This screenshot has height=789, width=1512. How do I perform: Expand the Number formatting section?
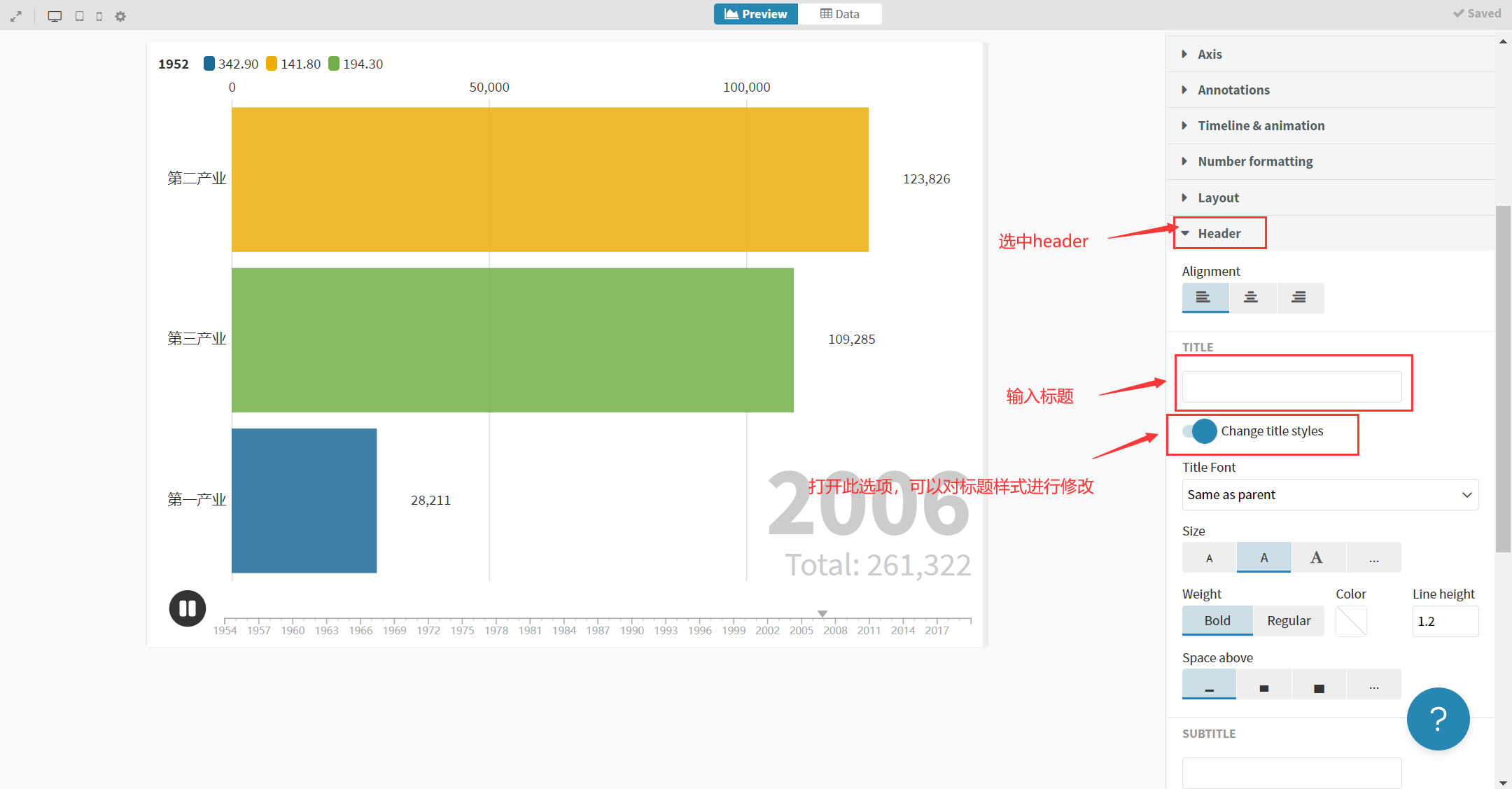click(1255, 162)
